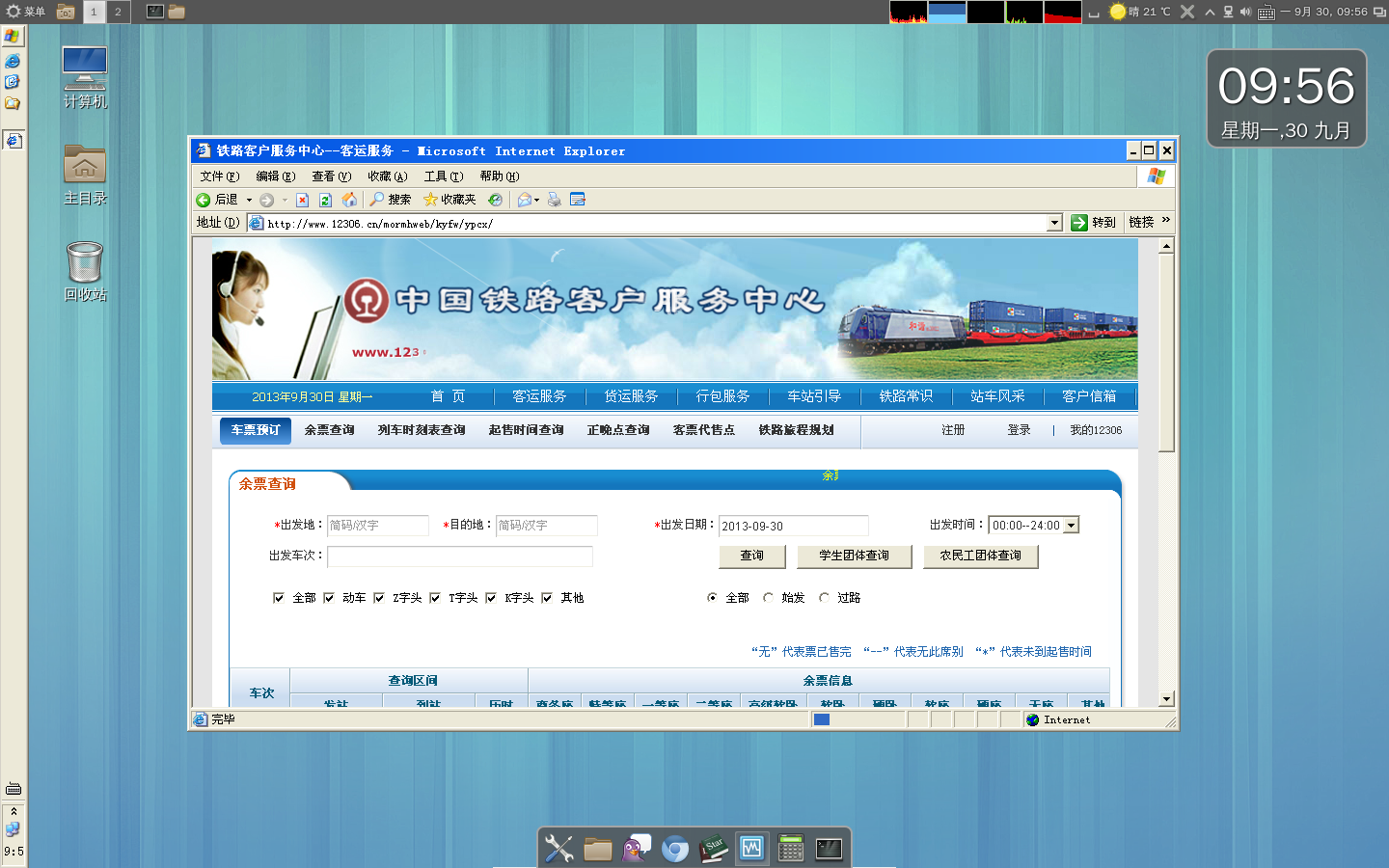Screen dimensions: 1389x868
Task: Select the 过路 radio button
Action: (x=824, y=598)
